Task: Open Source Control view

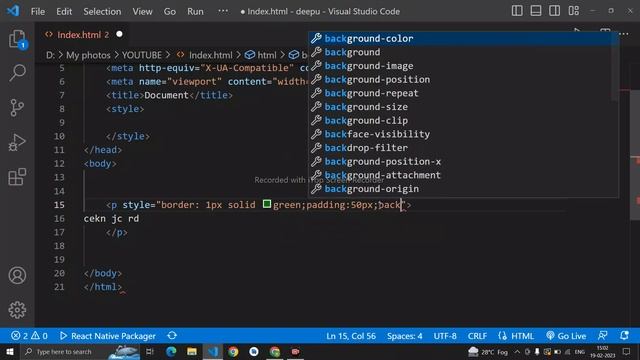Action: pyautogui.click(x=17, y=108)
